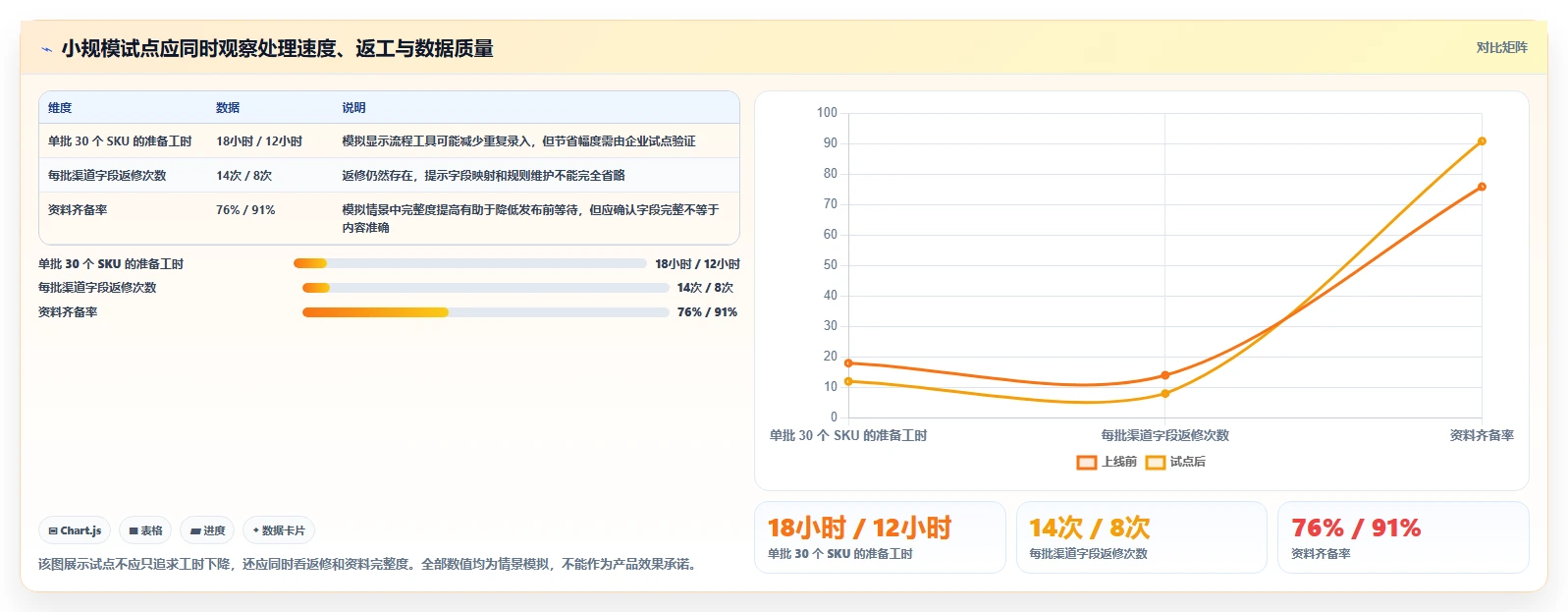Click the description starting 返修仍然存在

coord(483,176)
